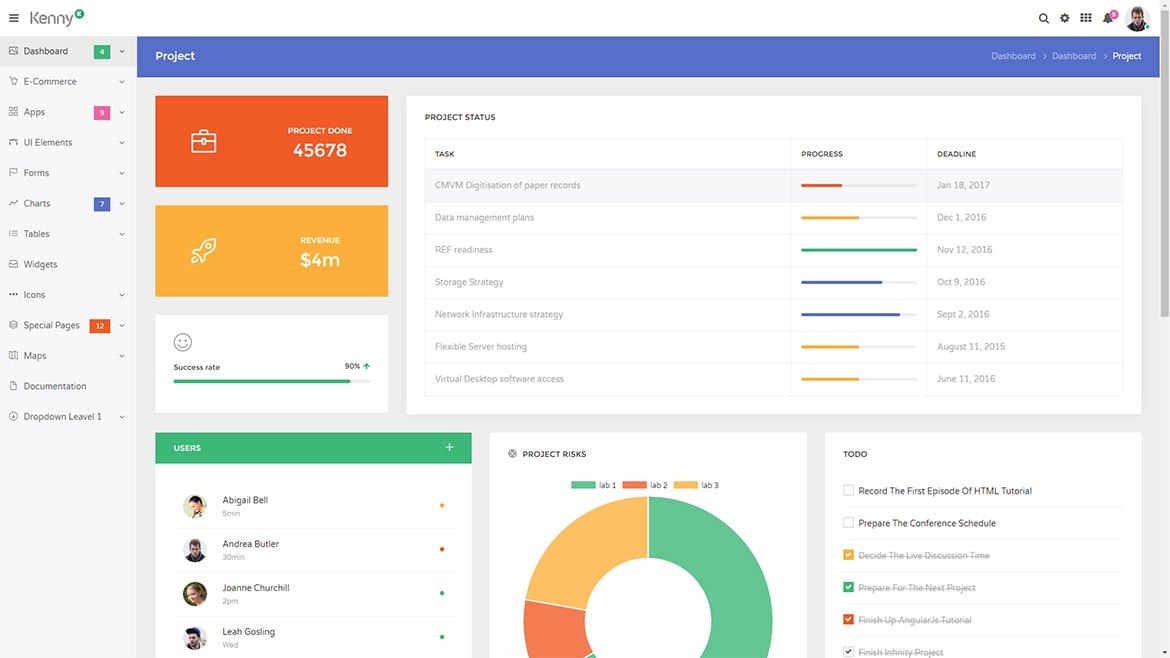
Task: Click the Maps sidebar icon
Action: point(13,356)
